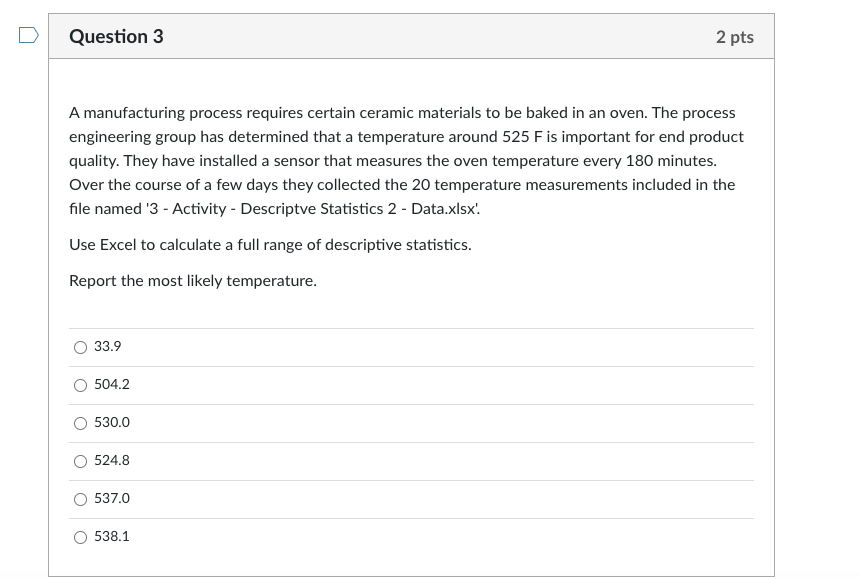Select the 33.9 radio button
This screenshot has height=580, width=861.
point(80,347)
